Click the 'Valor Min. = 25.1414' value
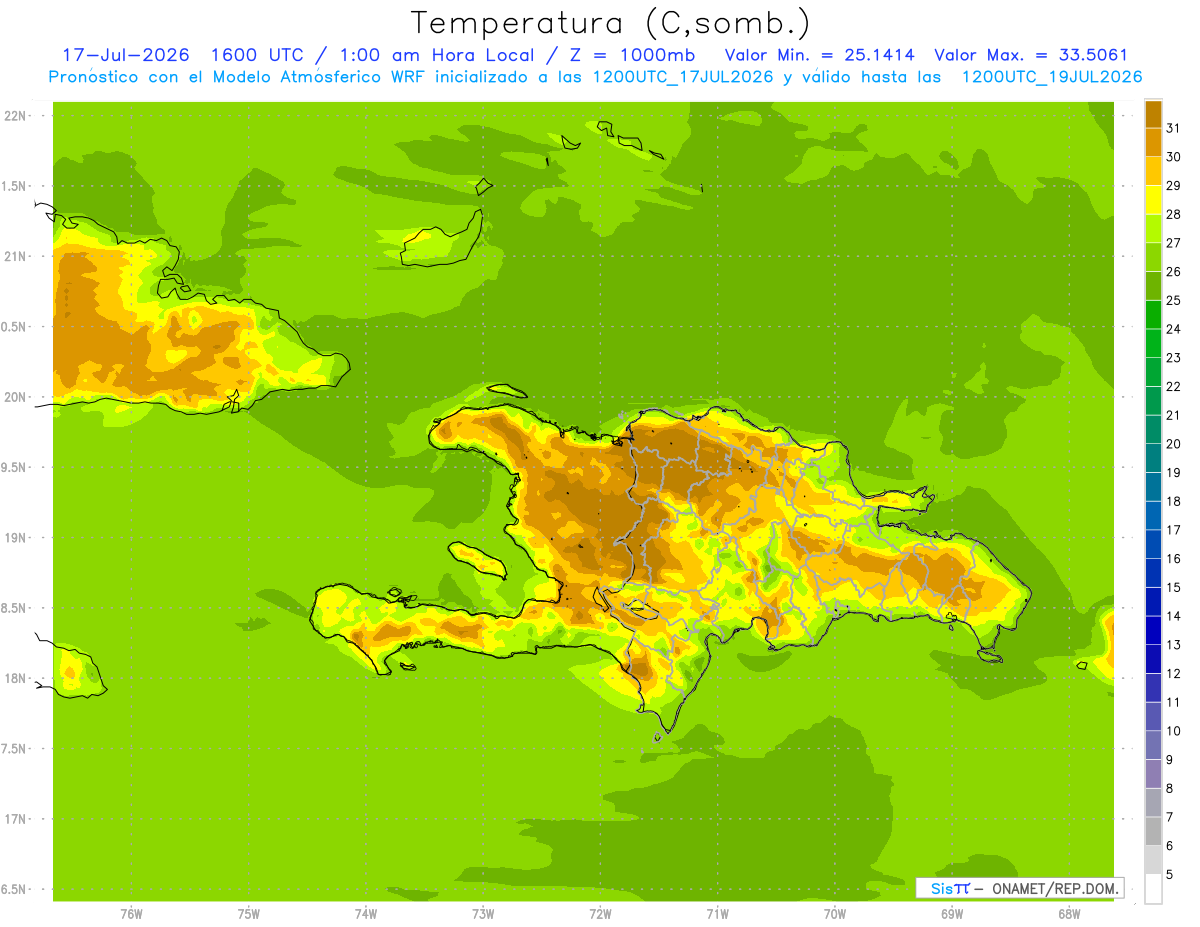The width and height of the screenshot is (1200, 927). tap(819, 55)
